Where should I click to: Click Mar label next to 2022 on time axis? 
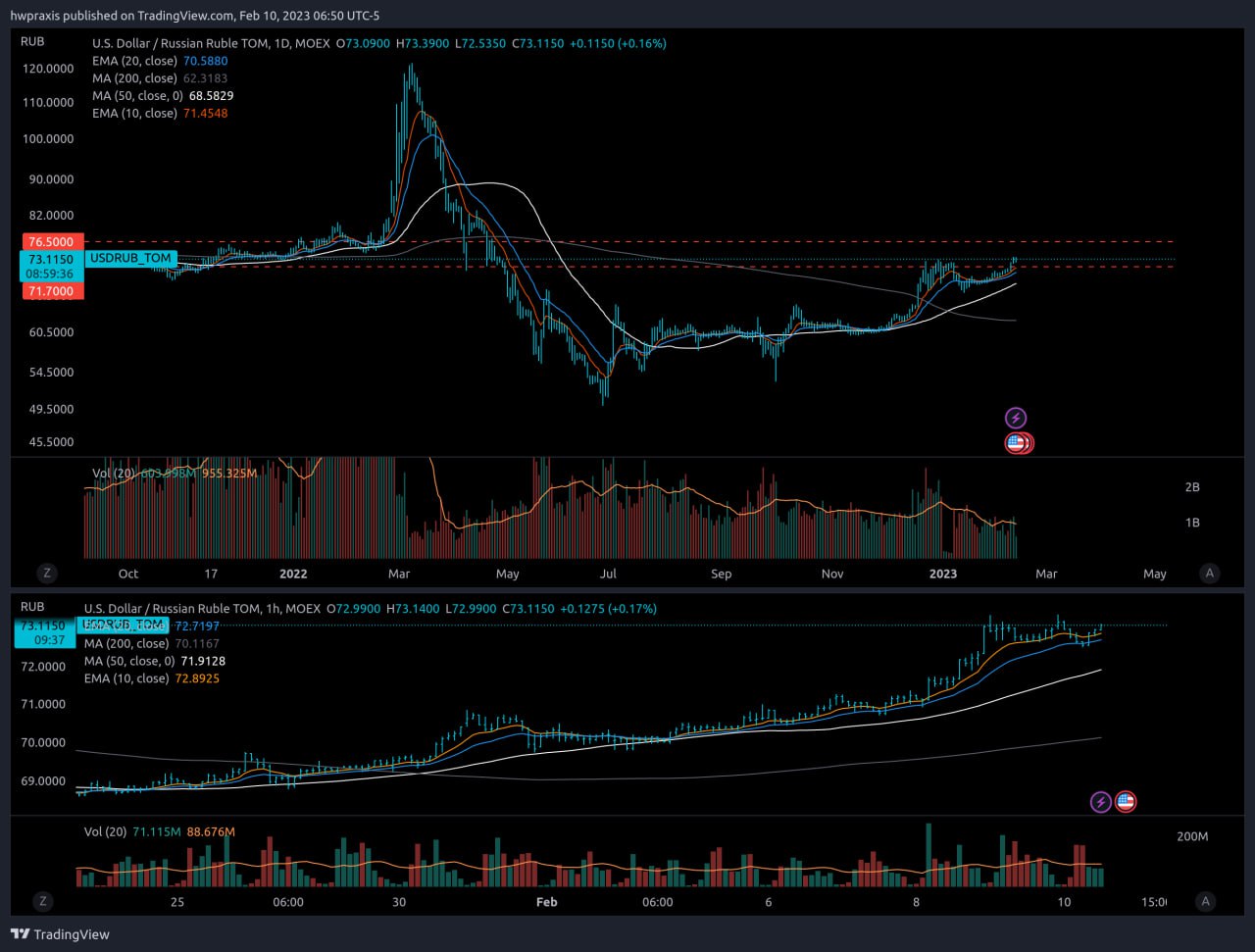[399, 574]
